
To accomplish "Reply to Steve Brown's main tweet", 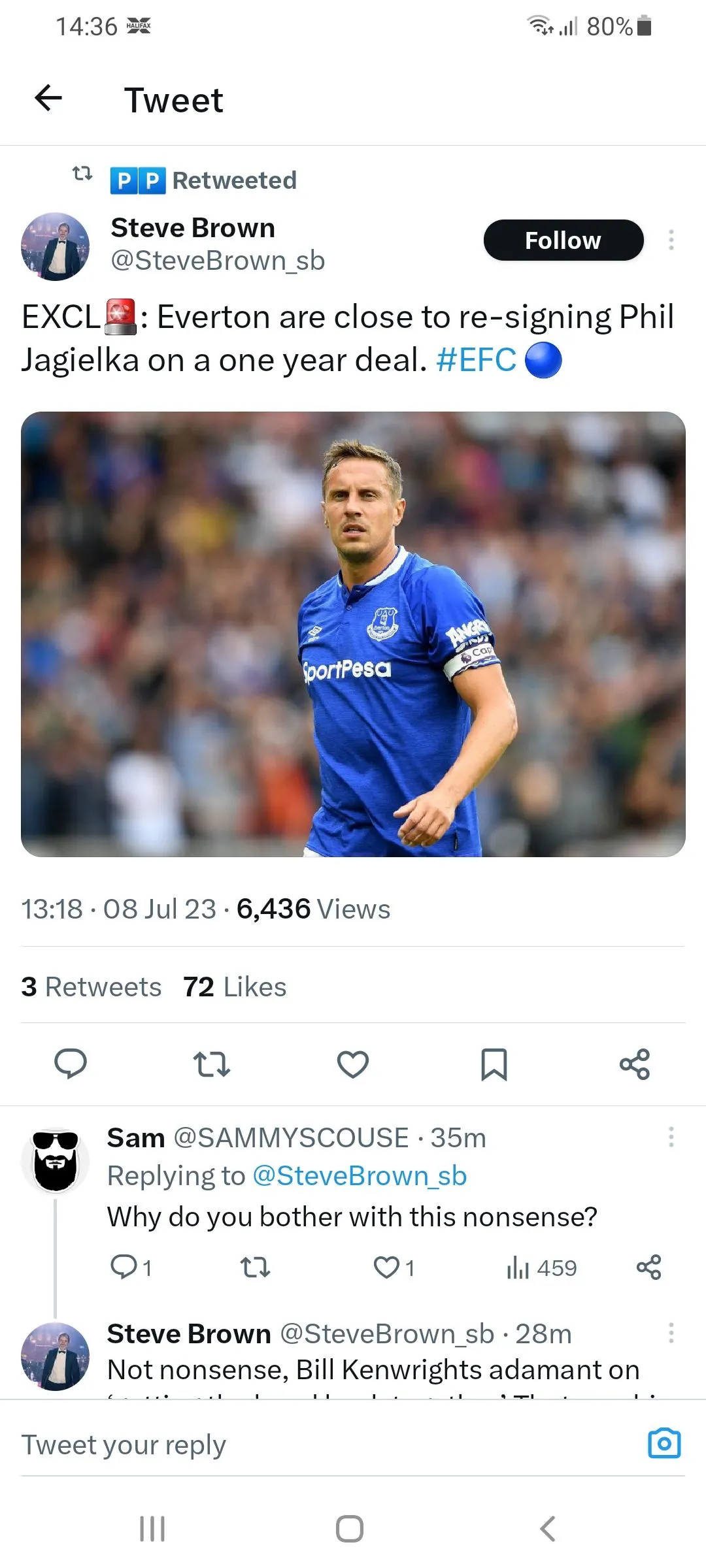I will (x=71, y=1064).
